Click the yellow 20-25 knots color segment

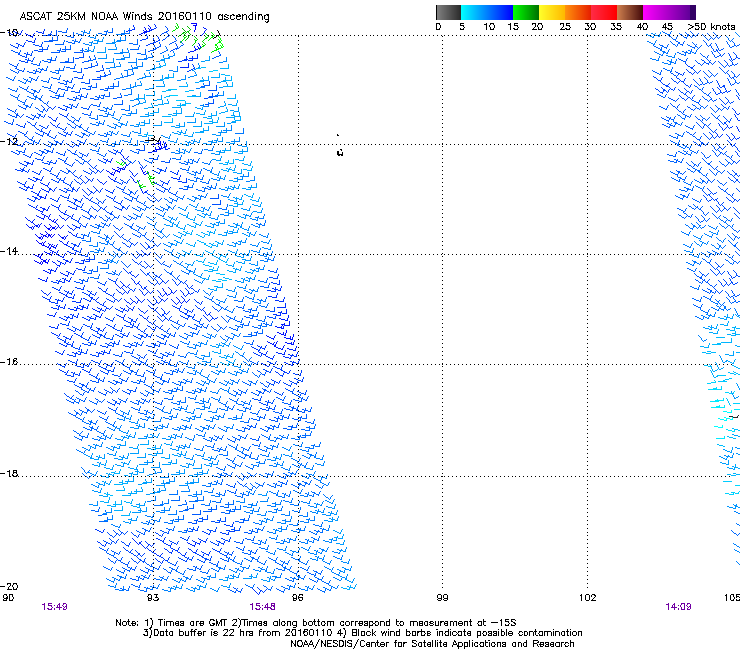552,12
